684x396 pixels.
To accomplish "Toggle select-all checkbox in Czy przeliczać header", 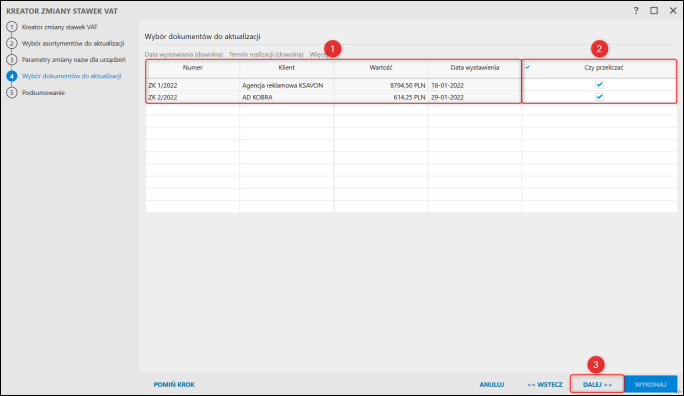I will coord(527,67).
